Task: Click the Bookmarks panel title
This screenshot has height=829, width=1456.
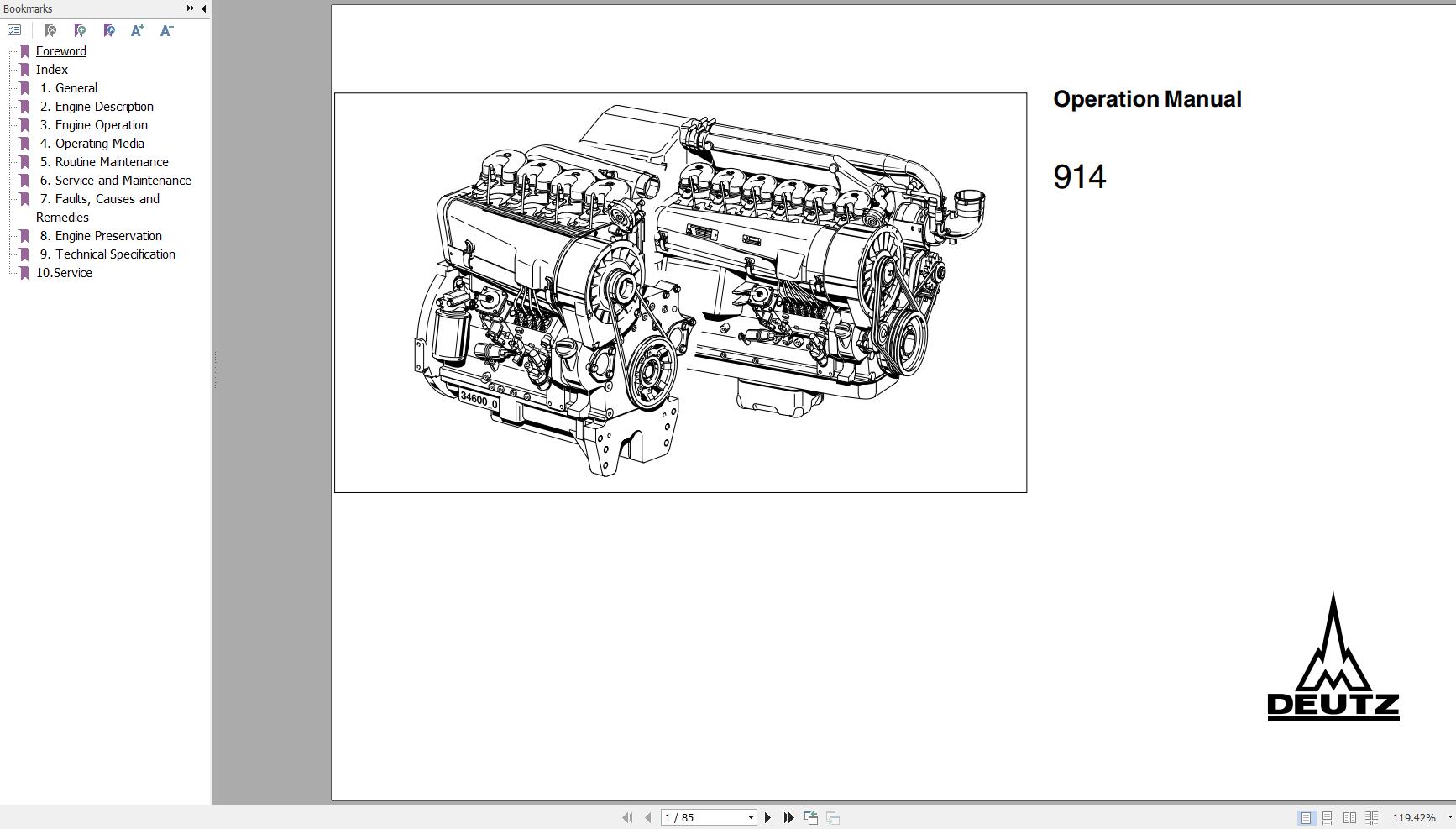Action: (x=29, y=8)
